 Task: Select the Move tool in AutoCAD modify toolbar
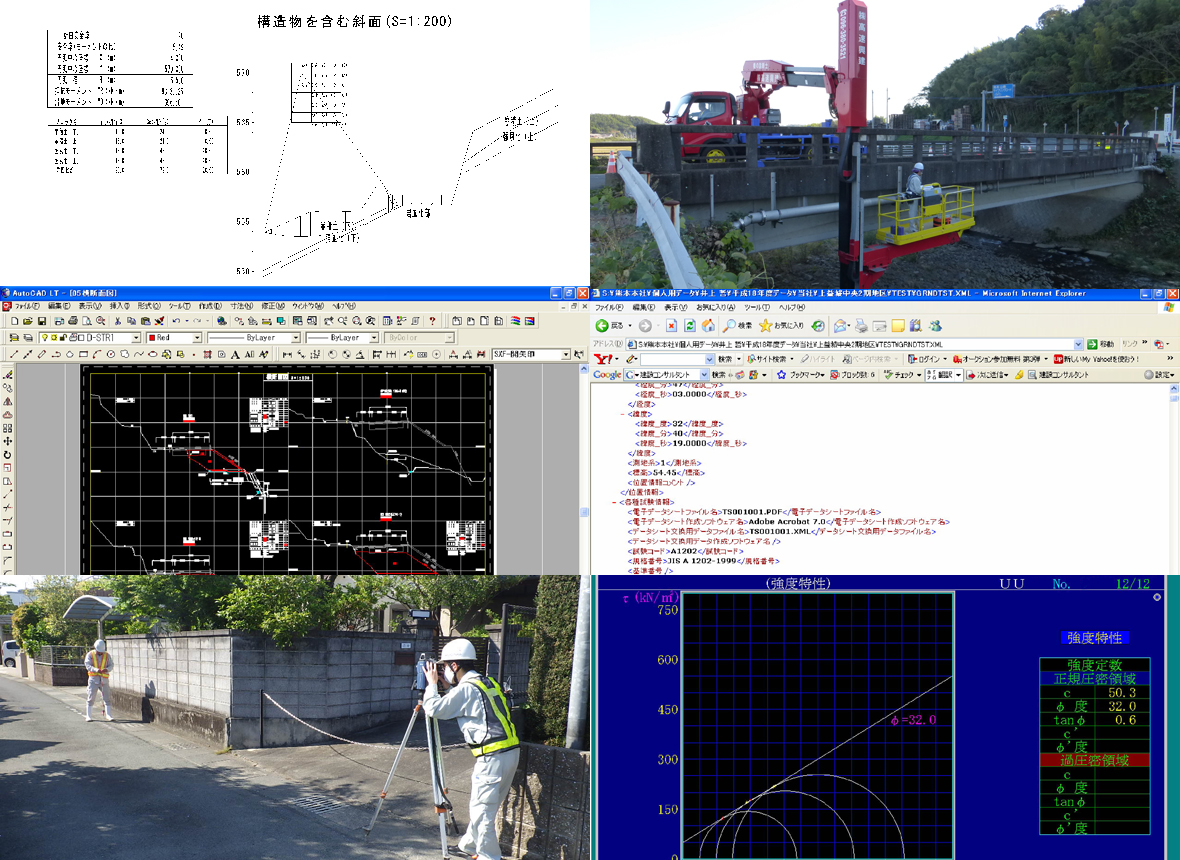coord(8,442)
